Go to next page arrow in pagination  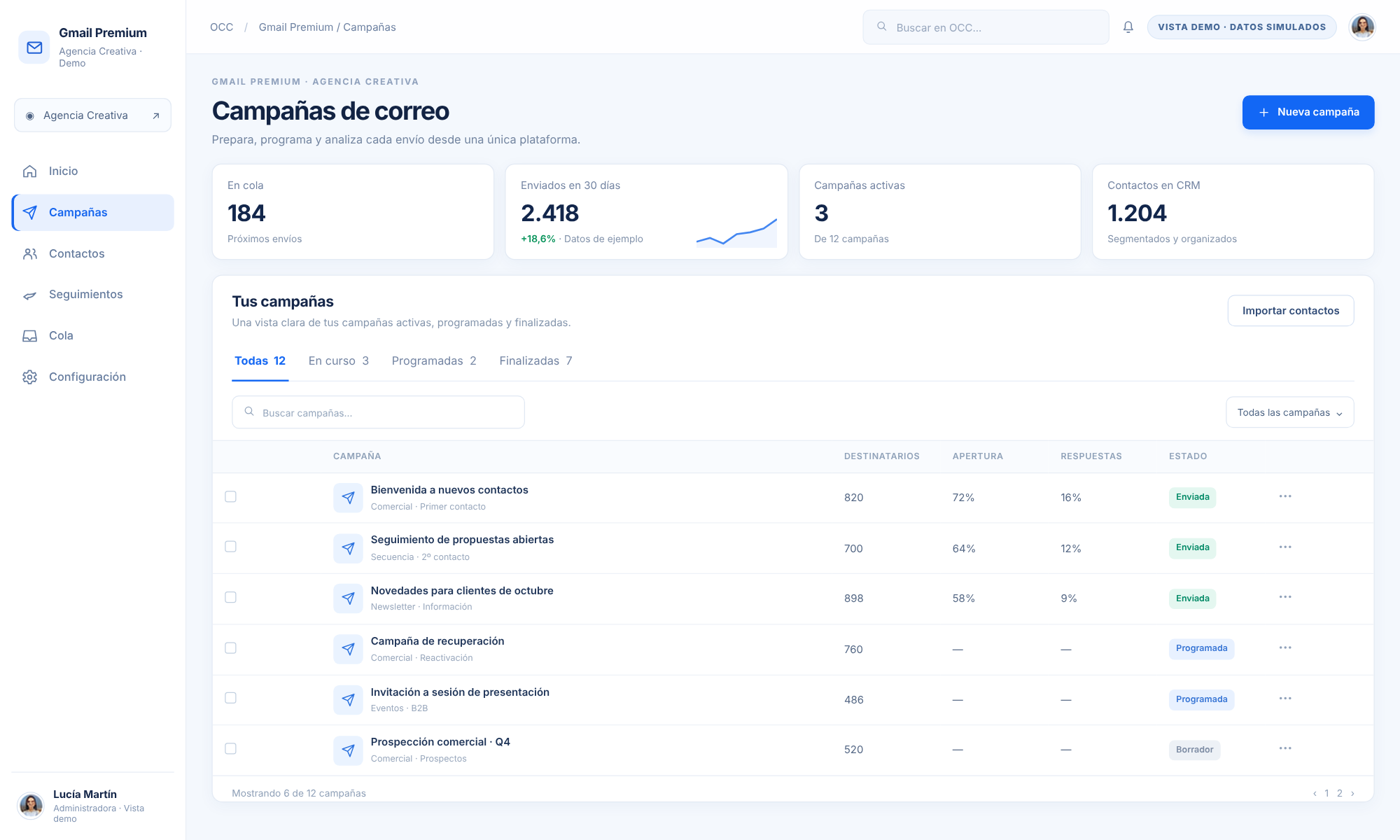click(1352, 793)
